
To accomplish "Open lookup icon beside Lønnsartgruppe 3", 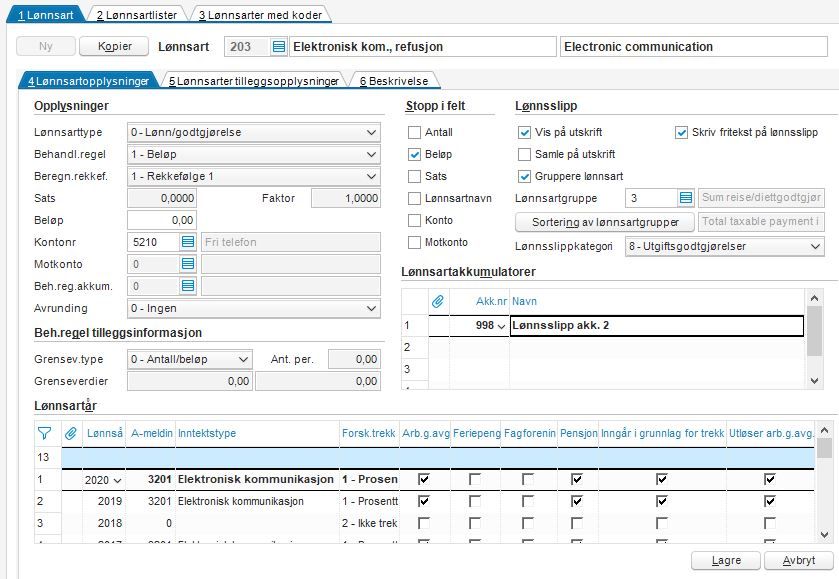I will [686, 198].
